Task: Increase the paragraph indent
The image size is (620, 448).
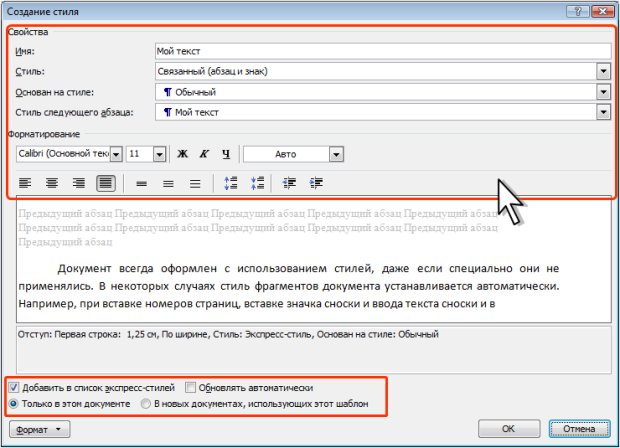Action: [318, 183]
